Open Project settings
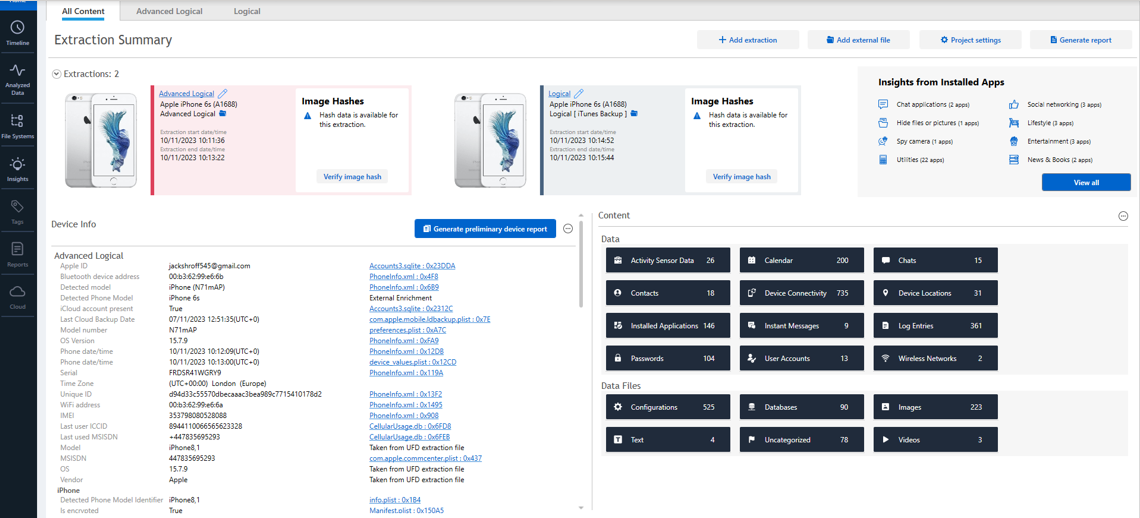 (970, 40)
